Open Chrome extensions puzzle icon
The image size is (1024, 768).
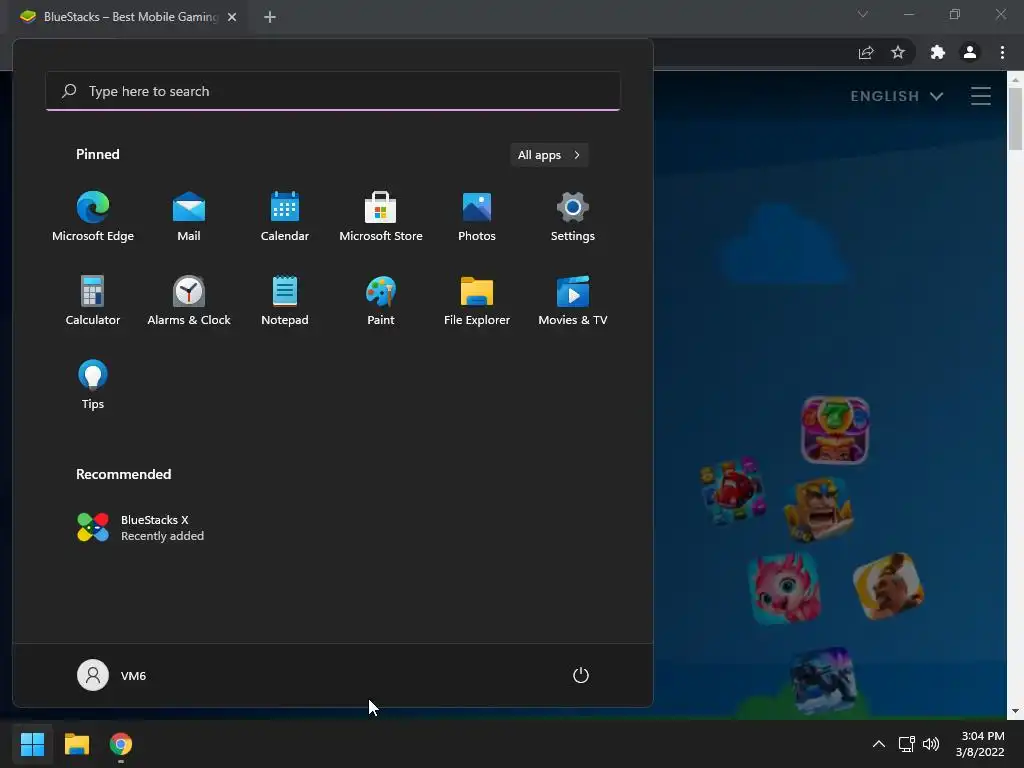pos(938,52)
